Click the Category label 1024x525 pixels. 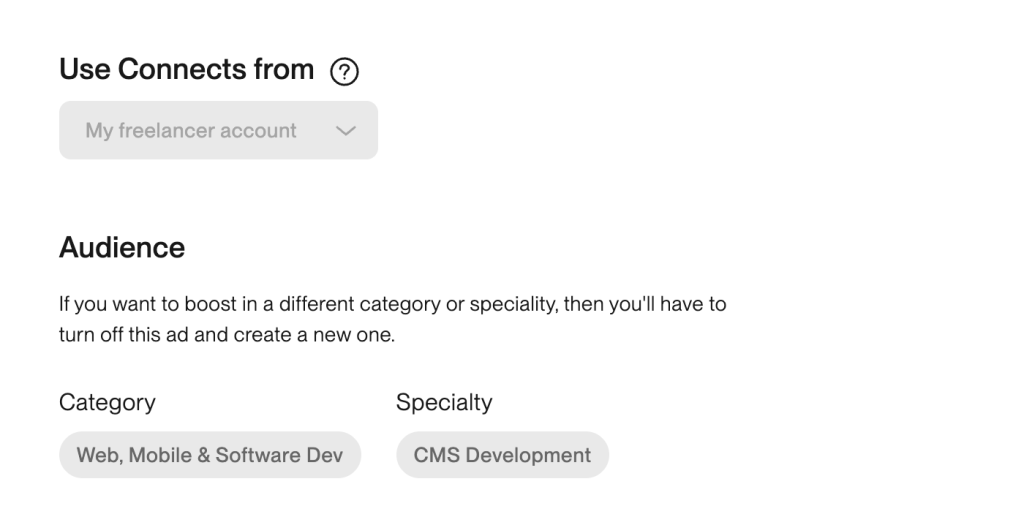107,403
